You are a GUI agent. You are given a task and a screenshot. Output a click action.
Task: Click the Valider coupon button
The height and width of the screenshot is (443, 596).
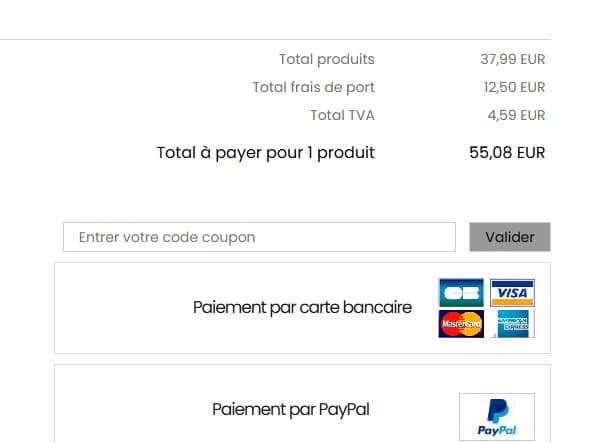510,237
